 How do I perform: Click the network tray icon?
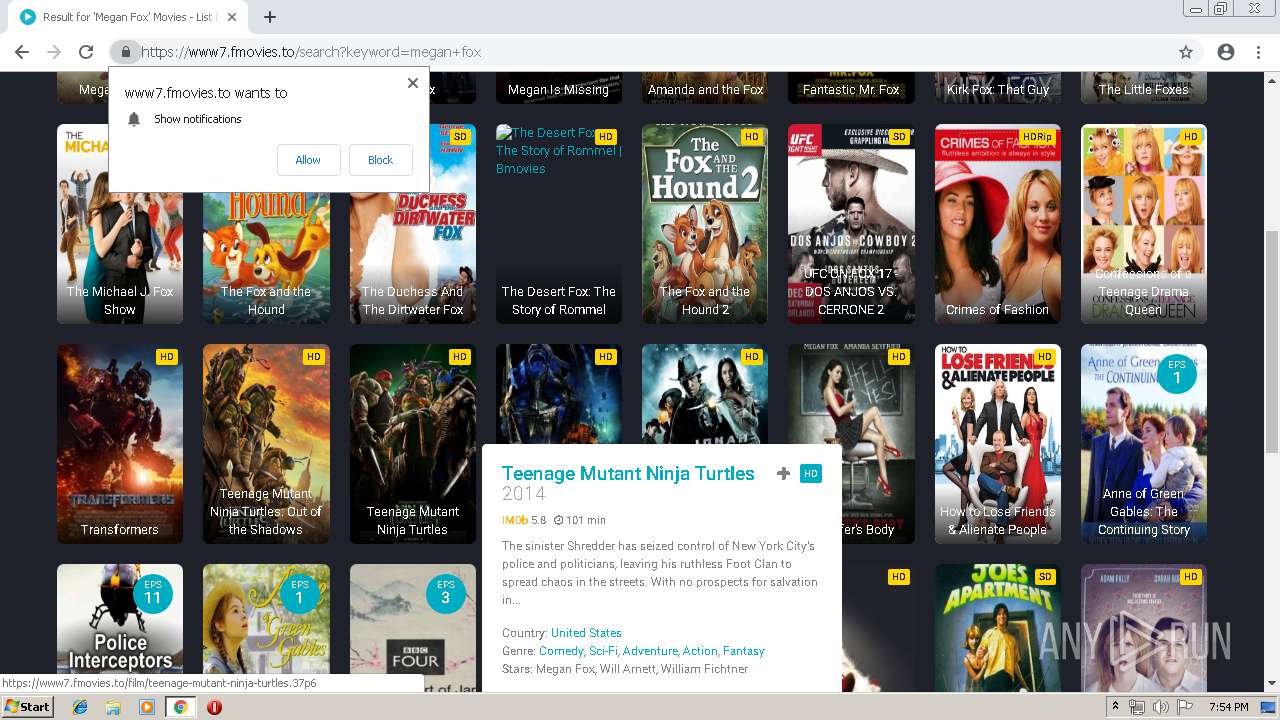point(1137,706)
